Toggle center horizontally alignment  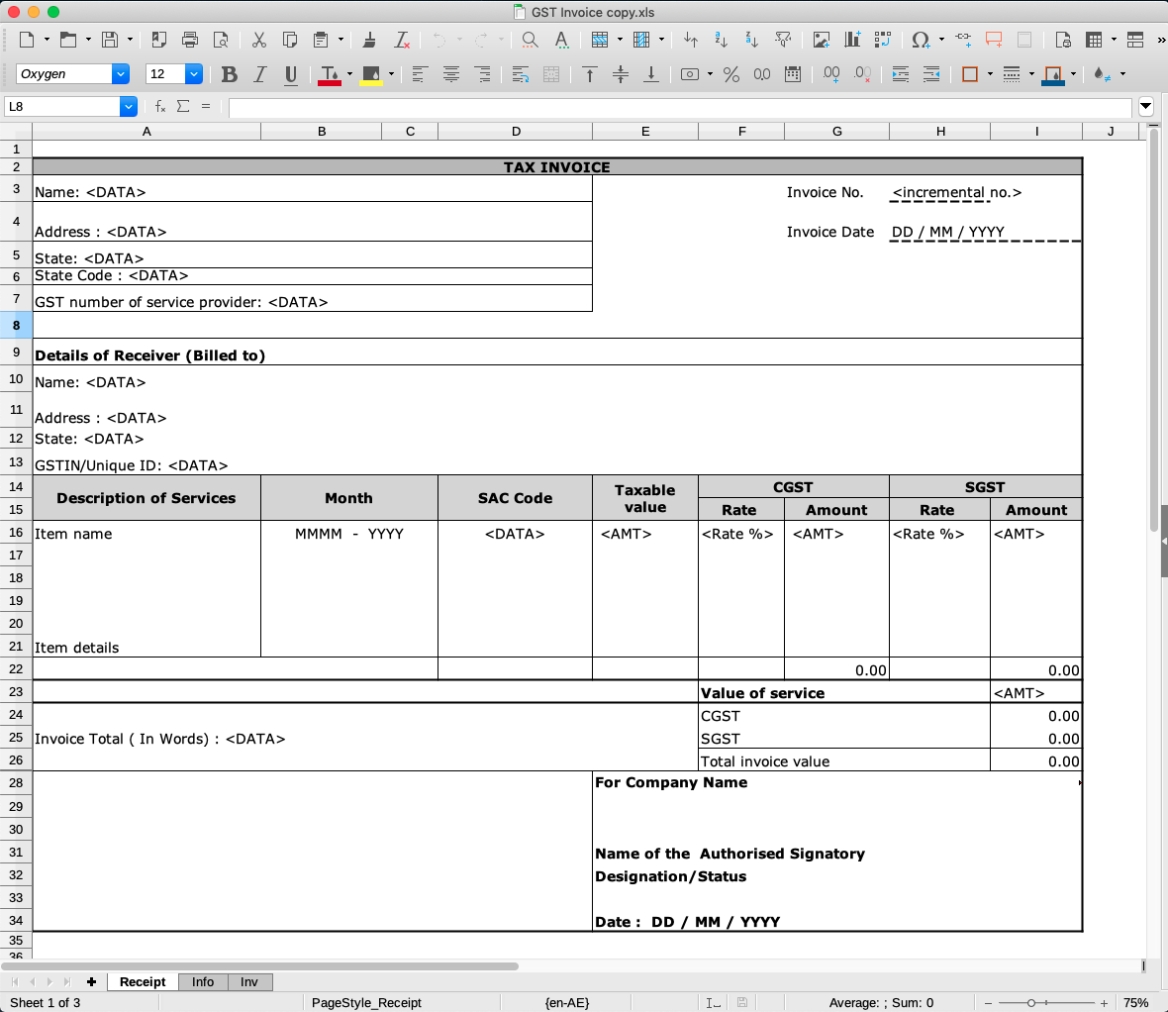click(x=451, y=74)
